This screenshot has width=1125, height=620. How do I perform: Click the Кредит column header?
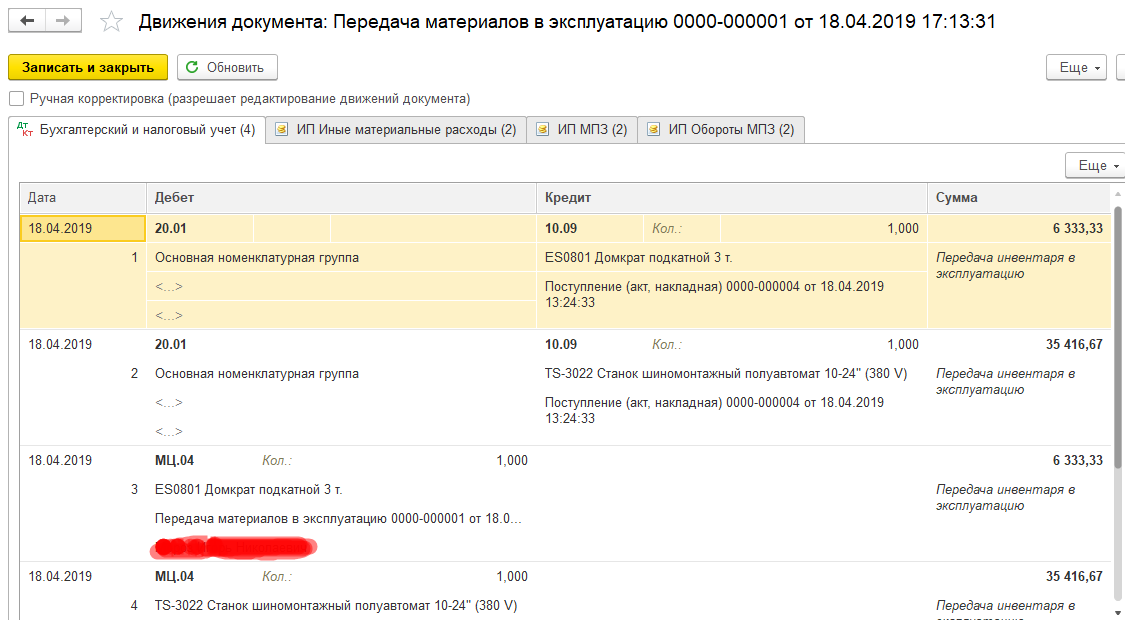pyautogui.click(x=730, y=198)
